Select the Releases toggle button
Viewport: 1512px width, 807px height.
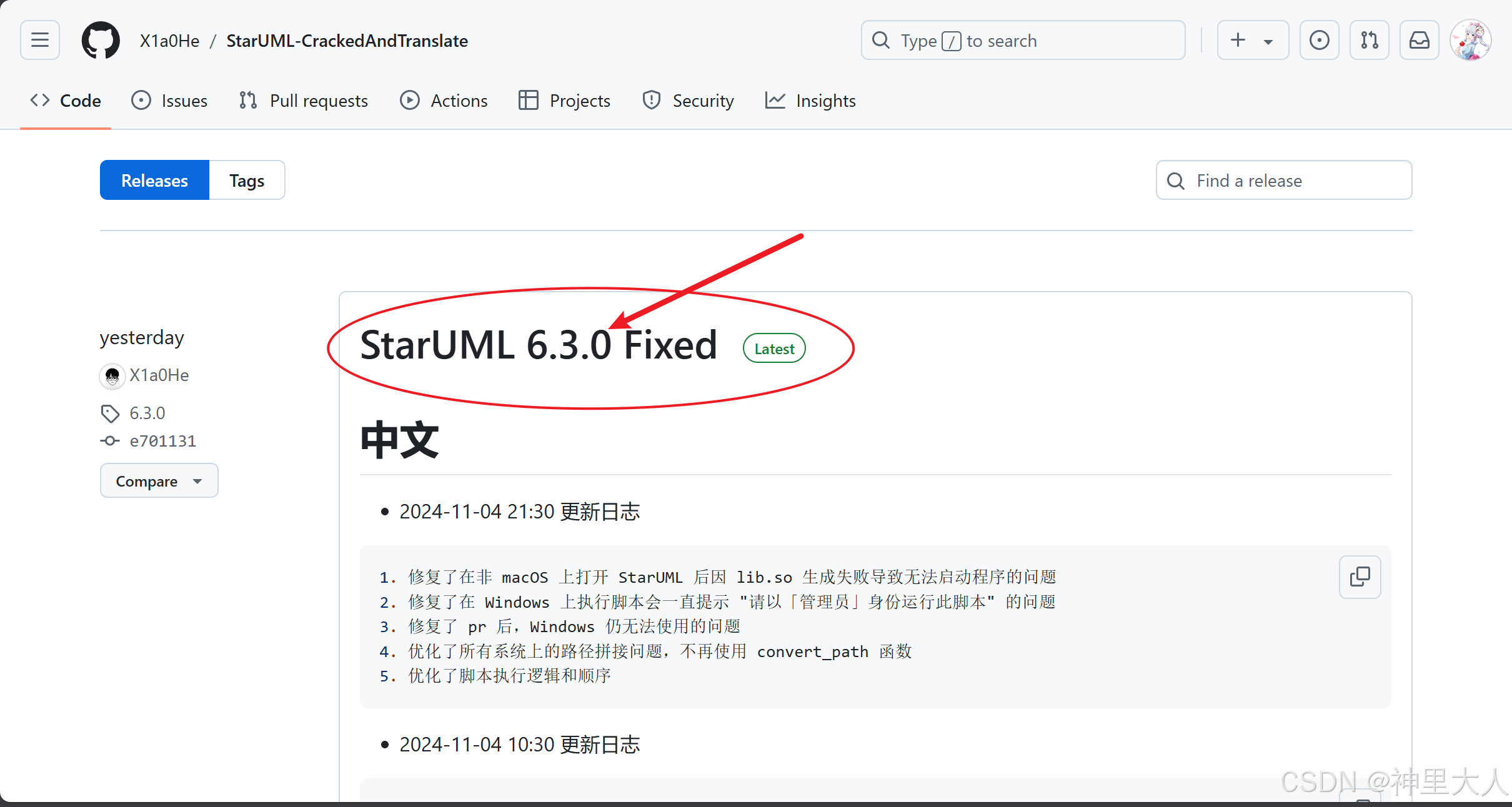click(154, 181)
